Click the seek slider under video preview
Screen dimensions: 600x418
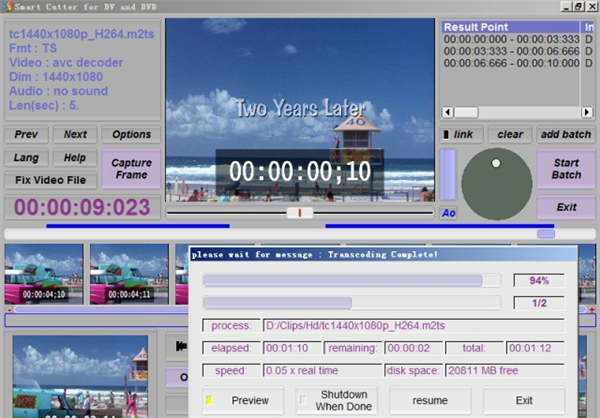(x=299, y=212)
